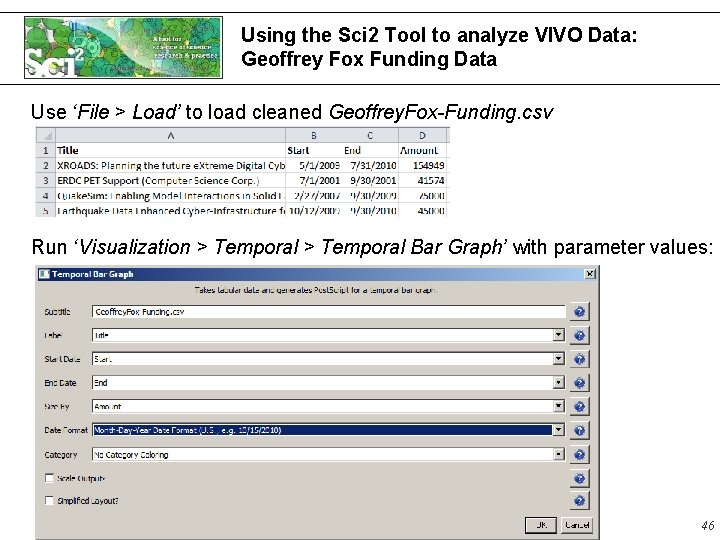Click the Subtitle text input field
Screen dimensions: 720x540
328,312
